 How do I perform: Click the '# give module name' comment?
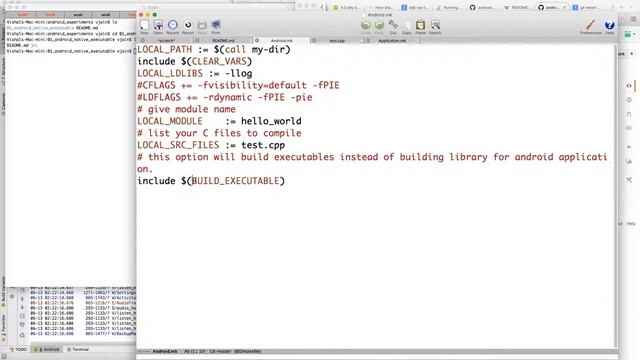click(x=186, y=109)
